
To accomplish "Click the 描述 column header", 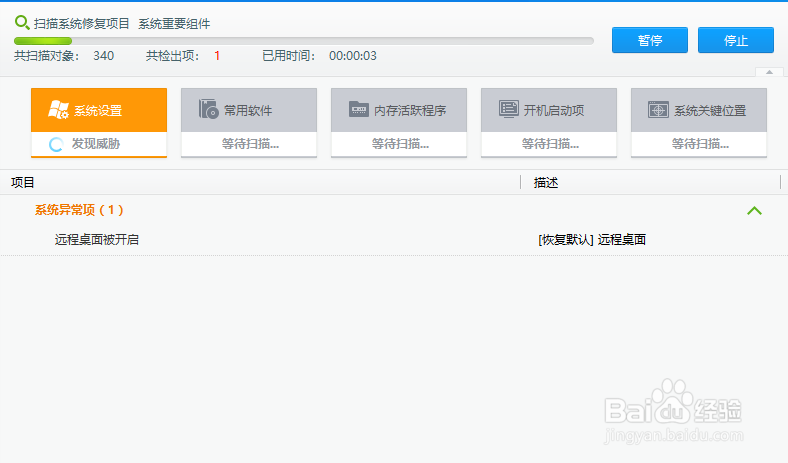I will tap(546, 182).
